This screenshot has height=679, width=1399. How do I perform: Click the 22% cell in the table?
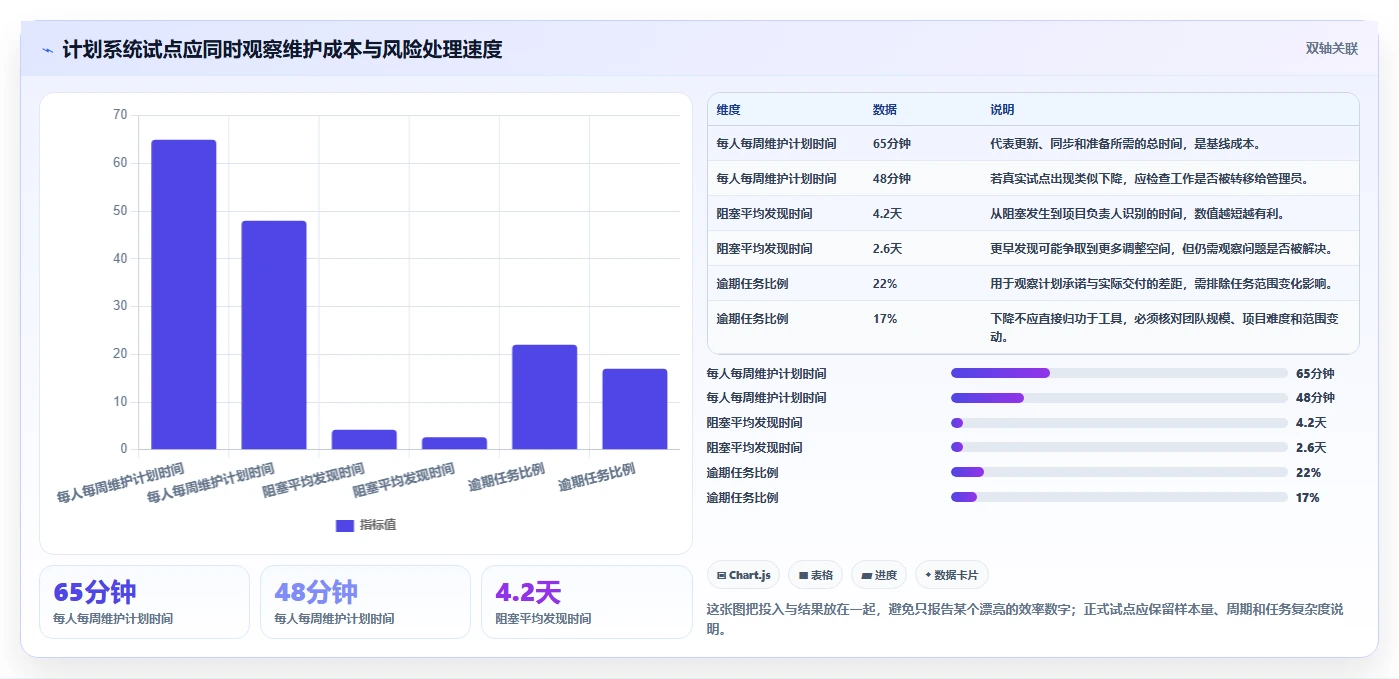[x=885, y=284]
